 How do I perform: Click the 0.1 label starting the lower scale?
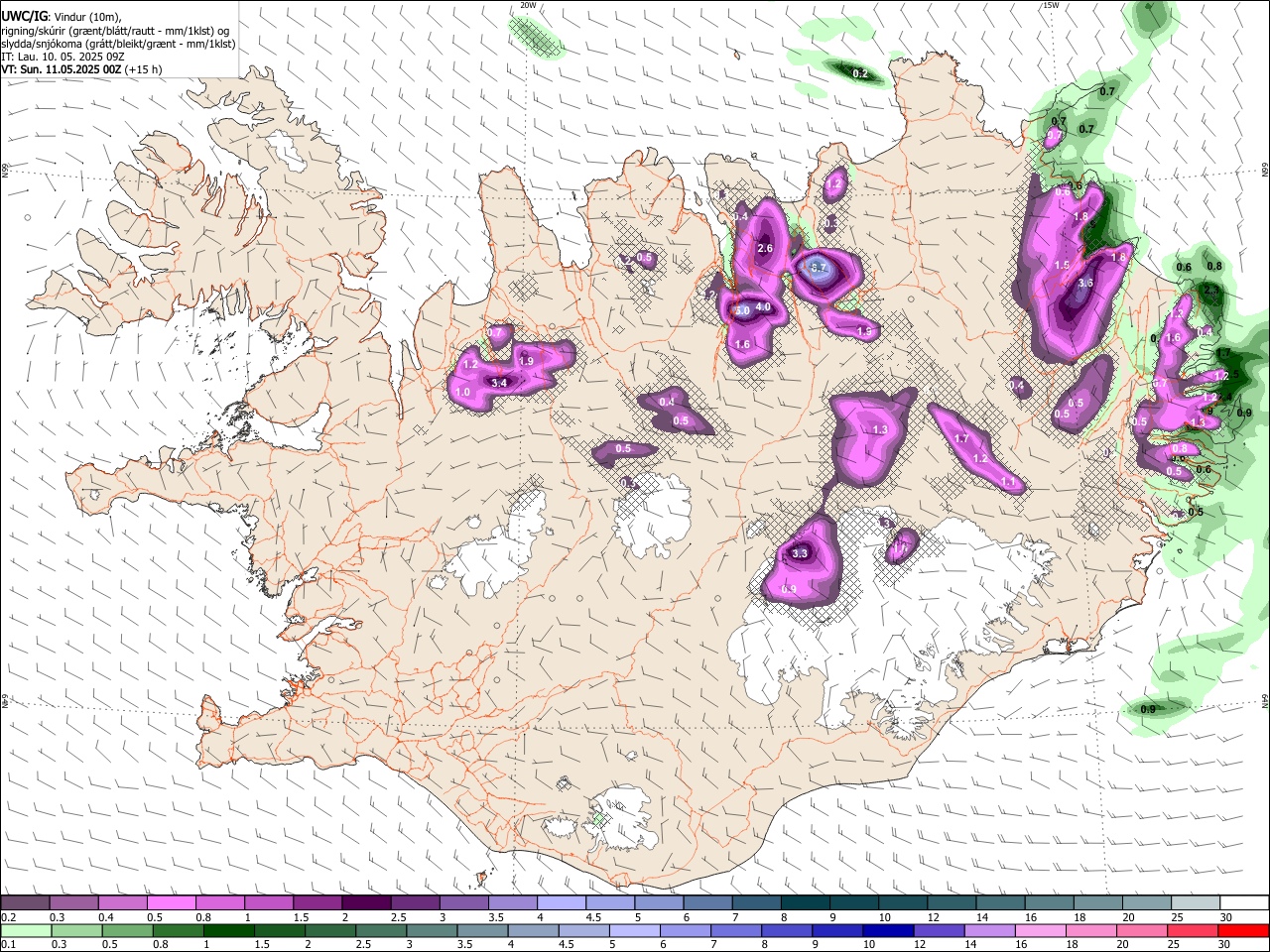click(7, 945)
